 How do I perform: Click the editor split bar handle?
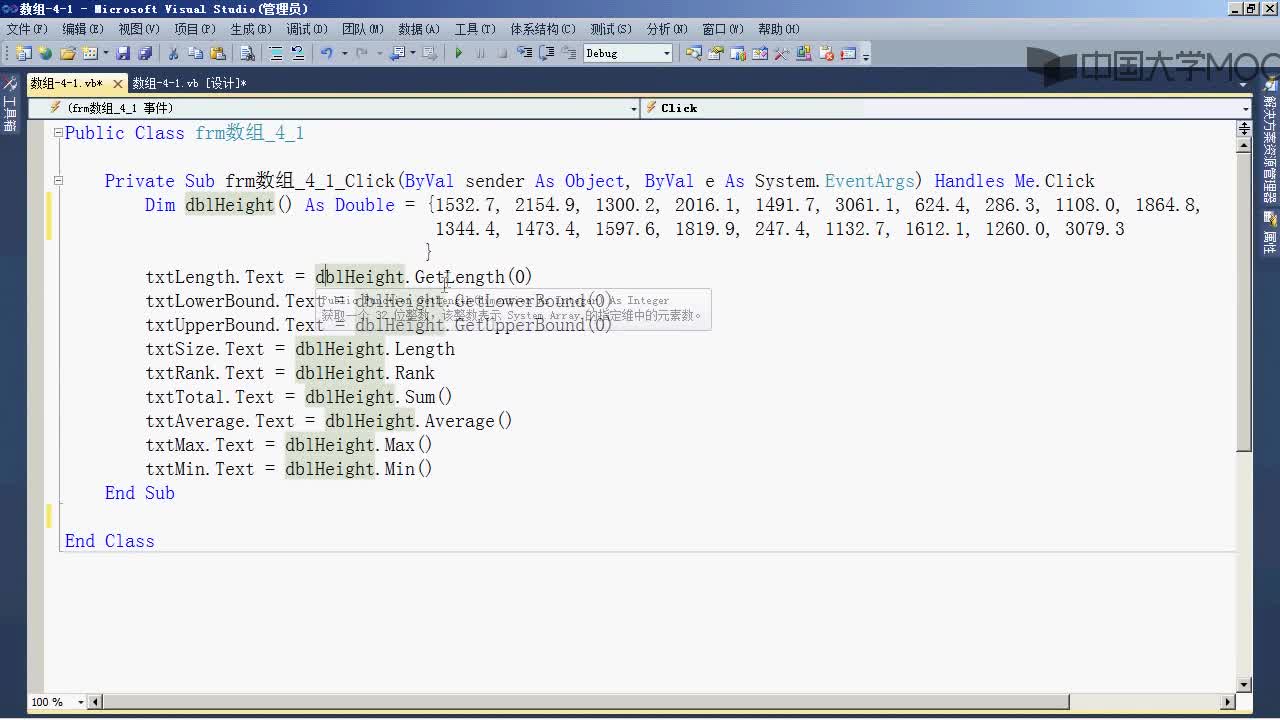click(1244, 128)
